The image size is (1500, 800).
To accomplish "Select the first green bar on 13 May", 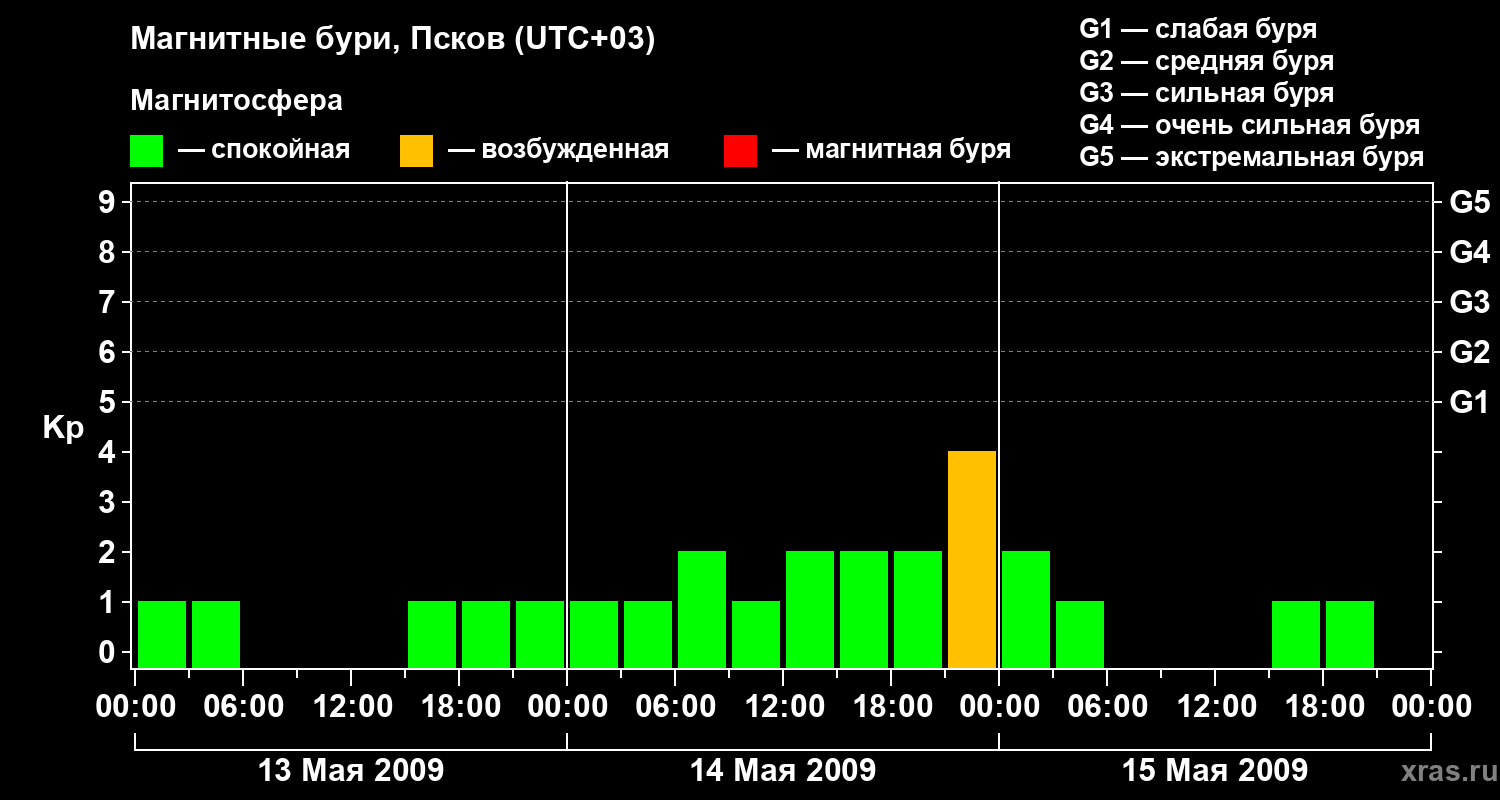I will [x=162, y=634].
